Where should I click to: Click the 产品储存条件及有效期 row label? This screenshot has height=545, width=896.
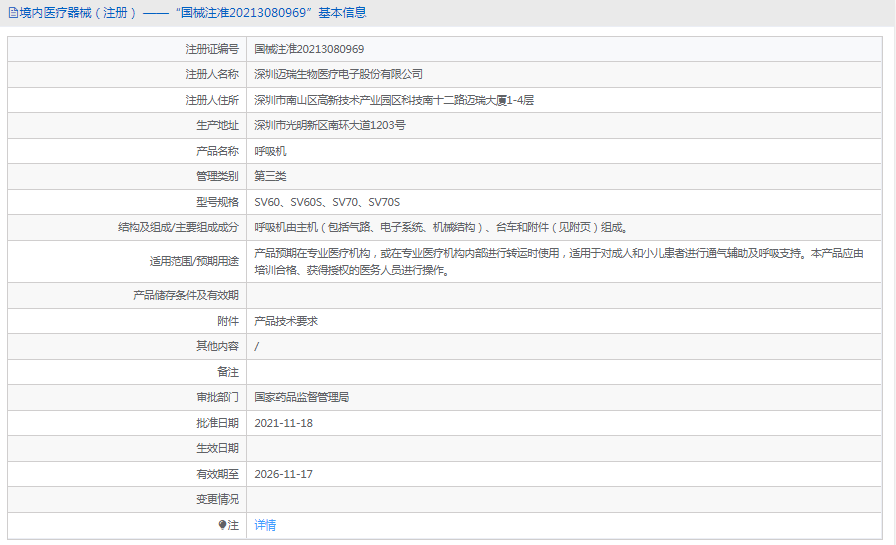click(x=186, y=295)
